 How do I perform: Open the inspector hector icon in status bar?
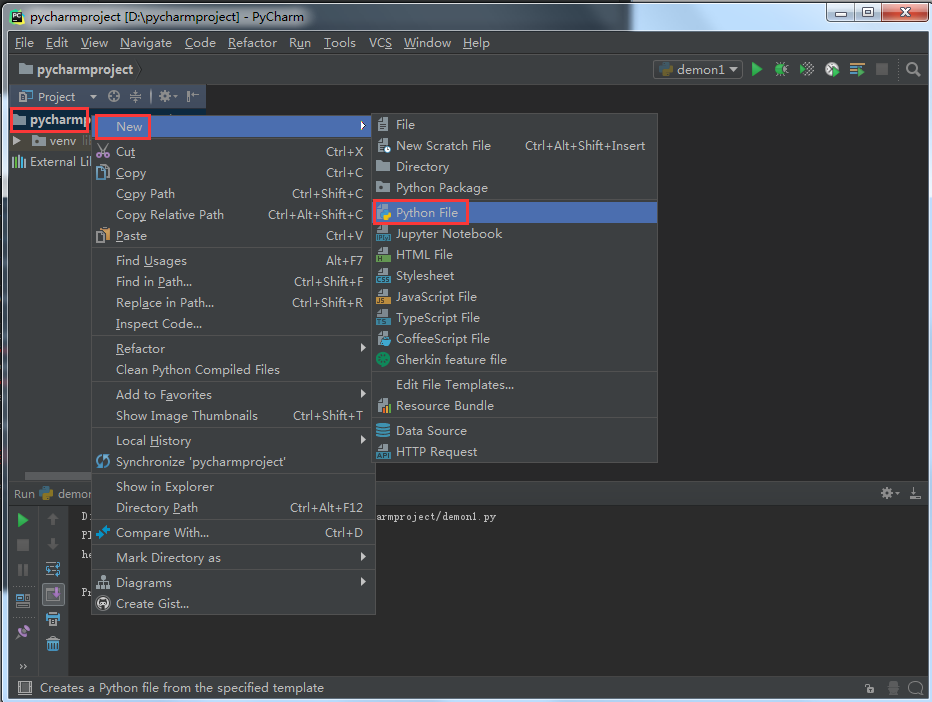click(893, 688)
